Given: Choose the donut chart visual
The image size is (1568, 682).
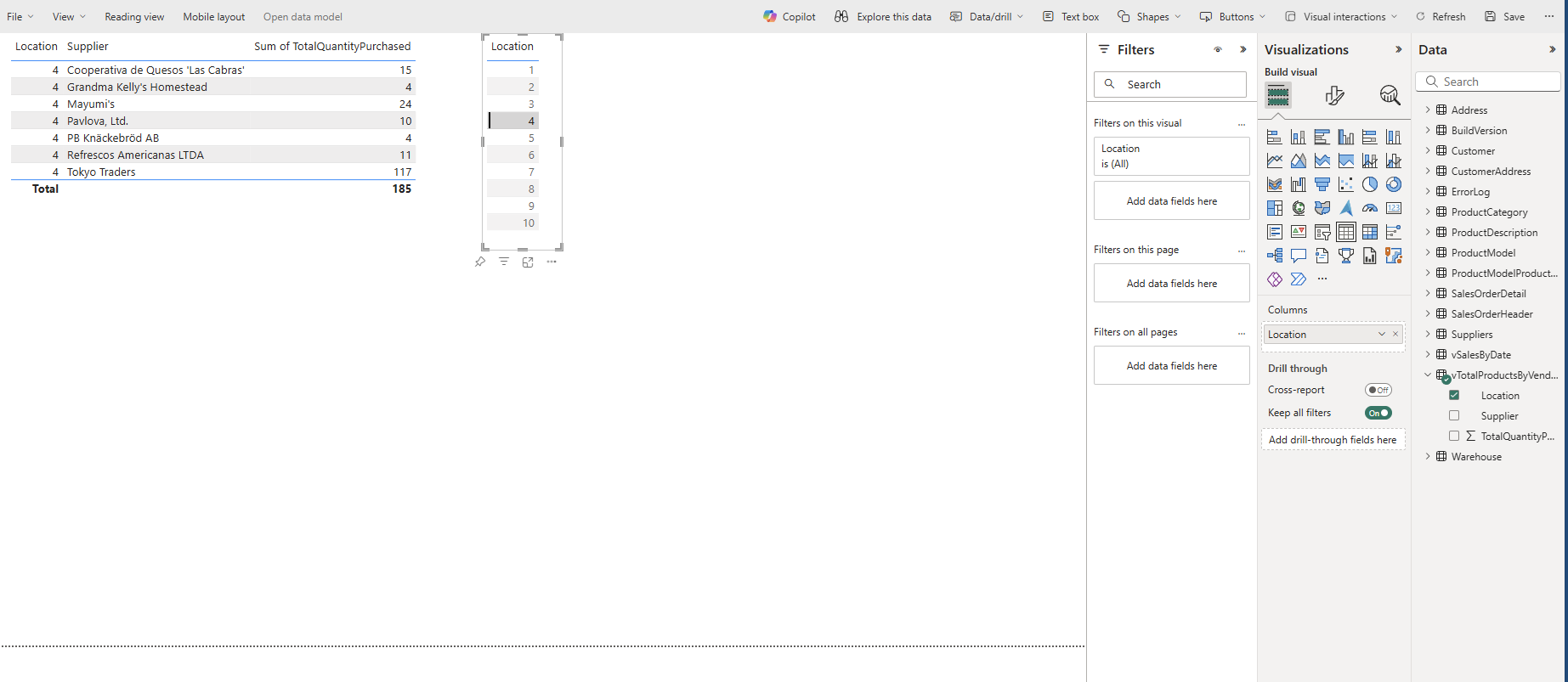Looking at the screenshot, I should (x=1393, y=184).
